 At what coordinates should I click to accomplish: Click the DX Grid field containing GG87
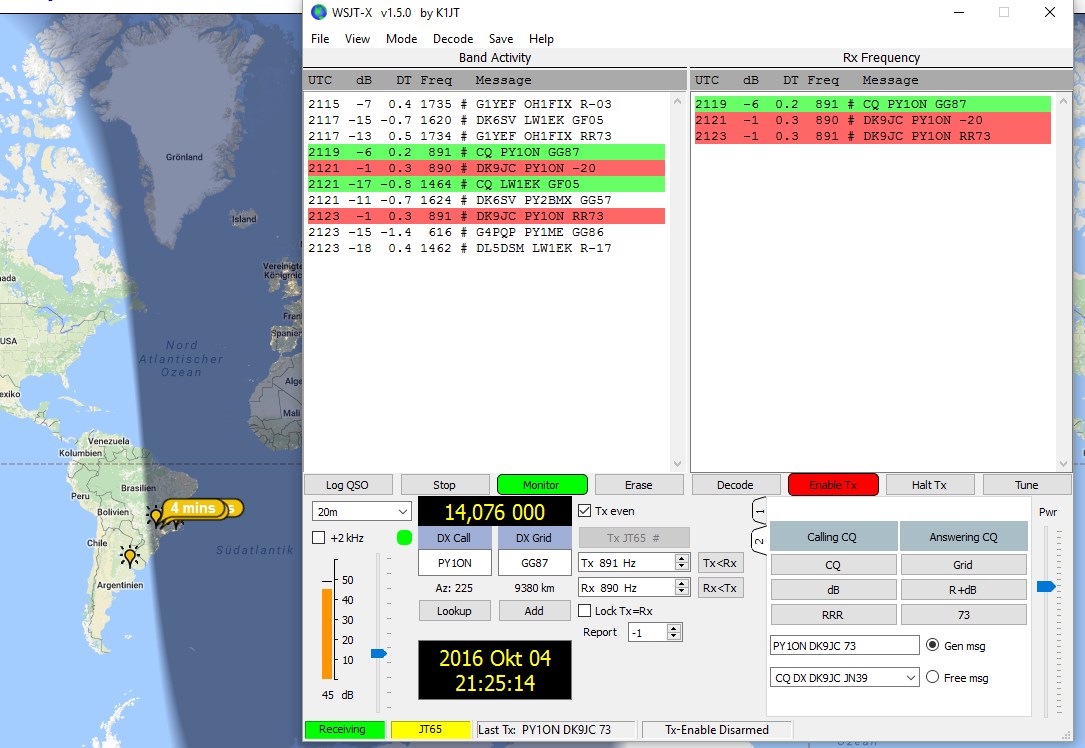534,563
